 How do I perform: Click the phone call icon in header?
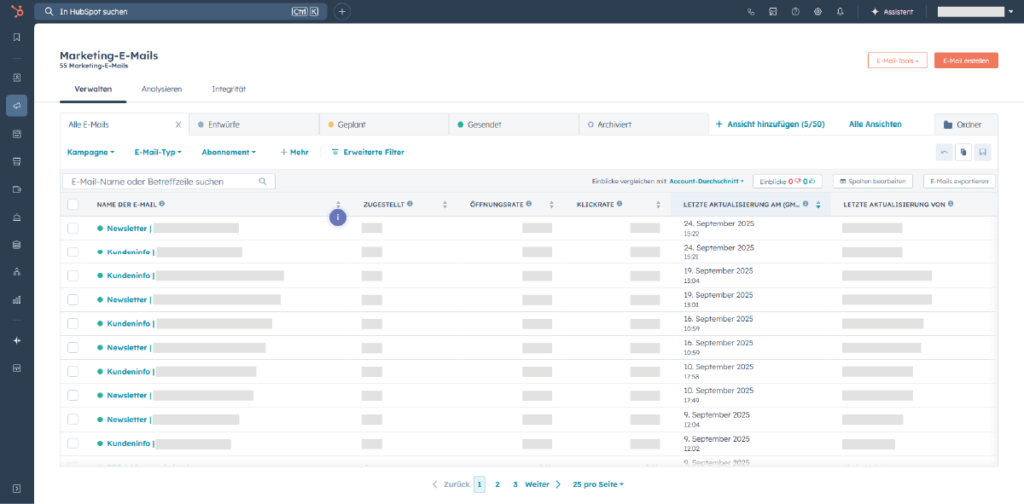point(751,12)
